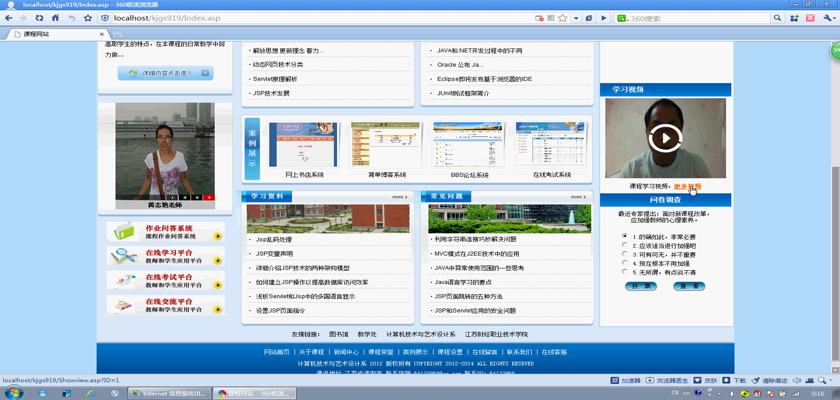Screen dimensions: 840x400
Task: Click the 更多视频 link
Action: coord(688,186)
